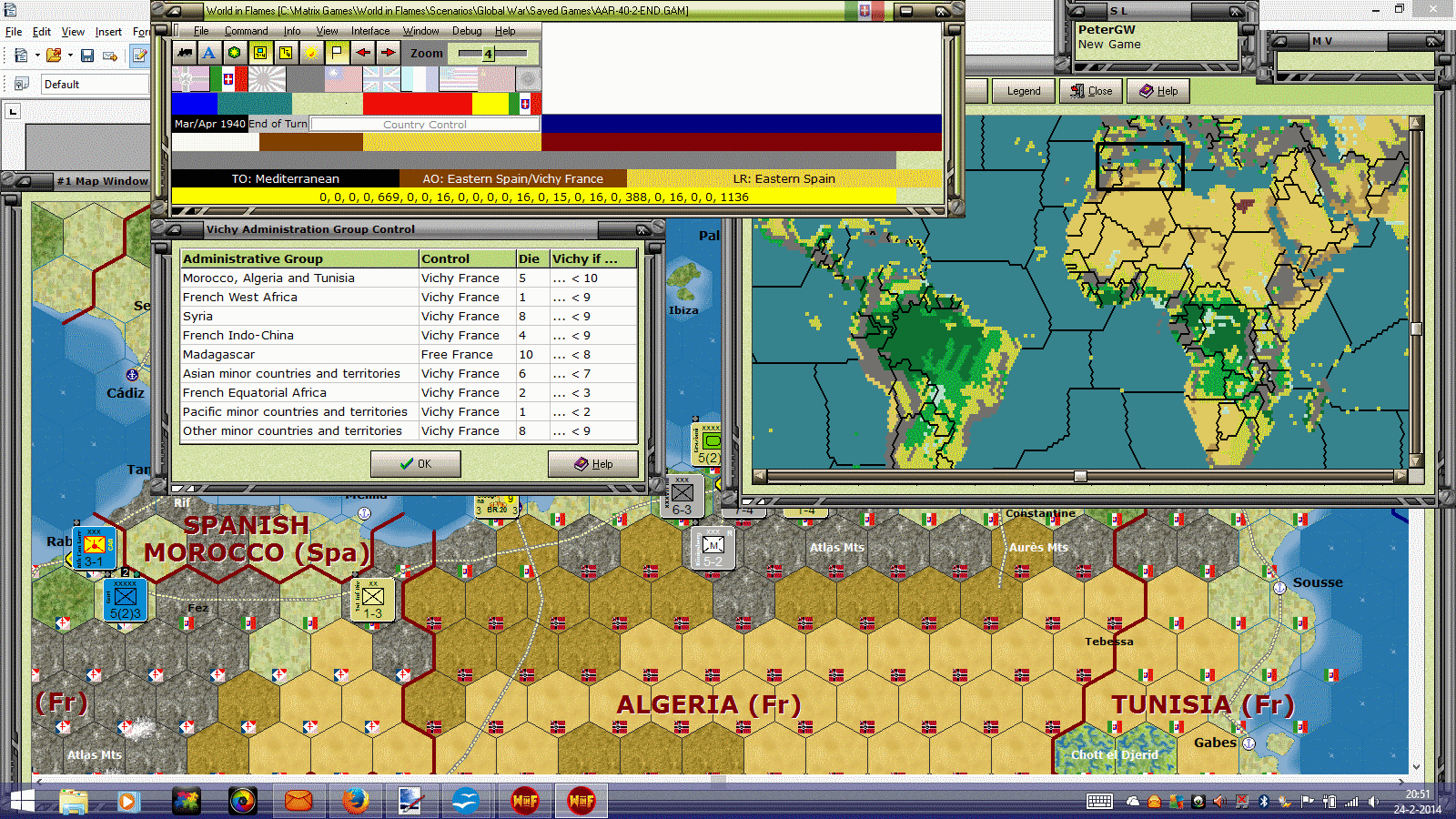Adjust the Zoom slider handle
1456x819 pixels.
[489, 54]
